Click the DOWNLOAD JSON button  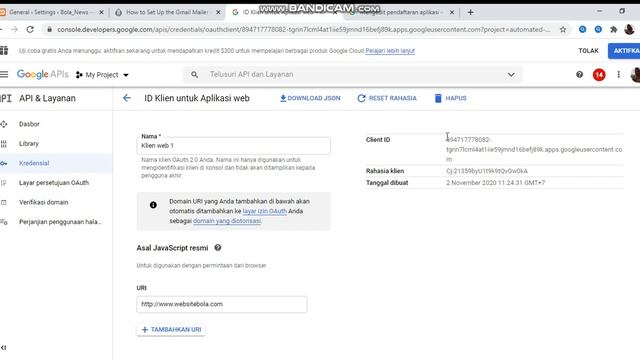310,98
